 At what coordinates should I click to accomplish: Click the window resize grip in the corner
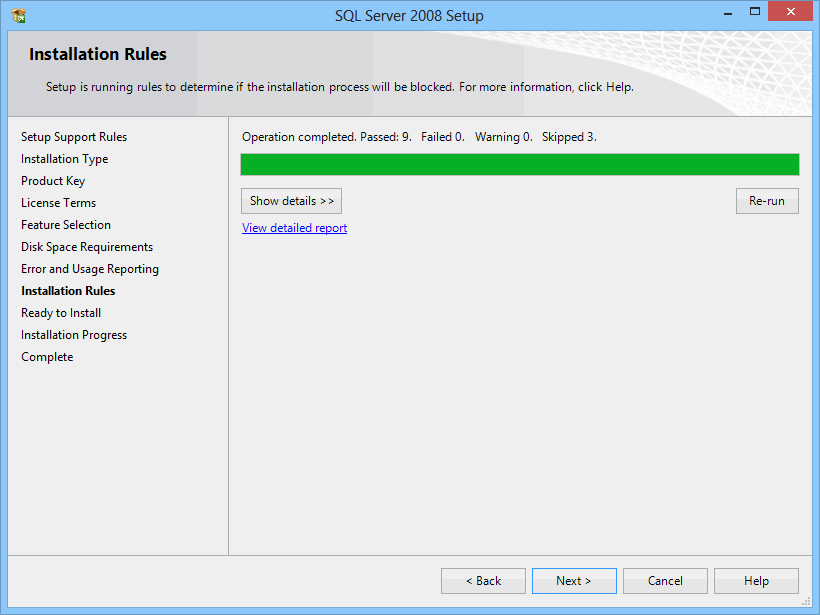806,601
